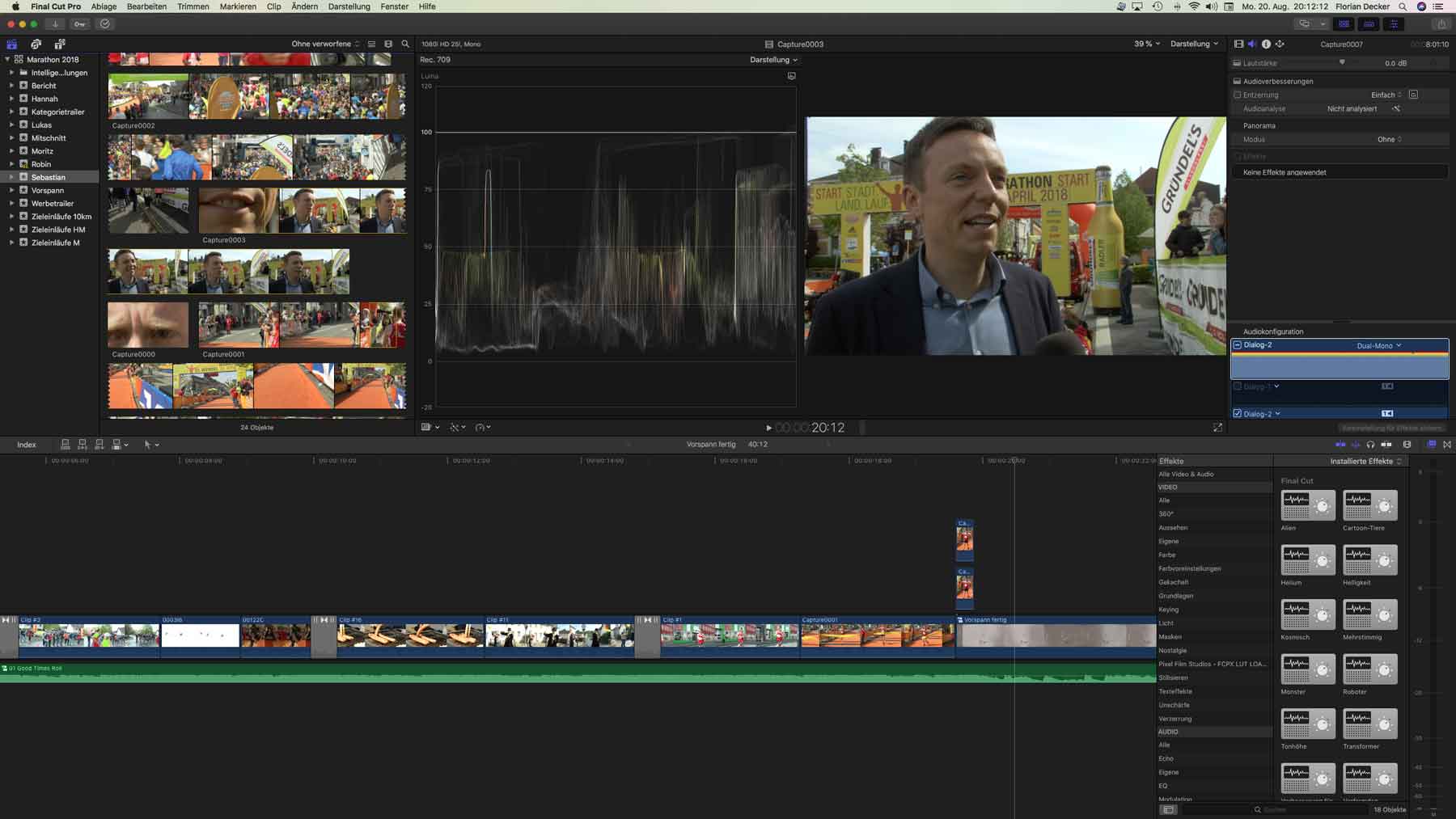Image resolution: width=1456 pixels, height=819 pixels.
Task: Open the Einfach equalizer preset popup
Action: [x=1386, y=95]
